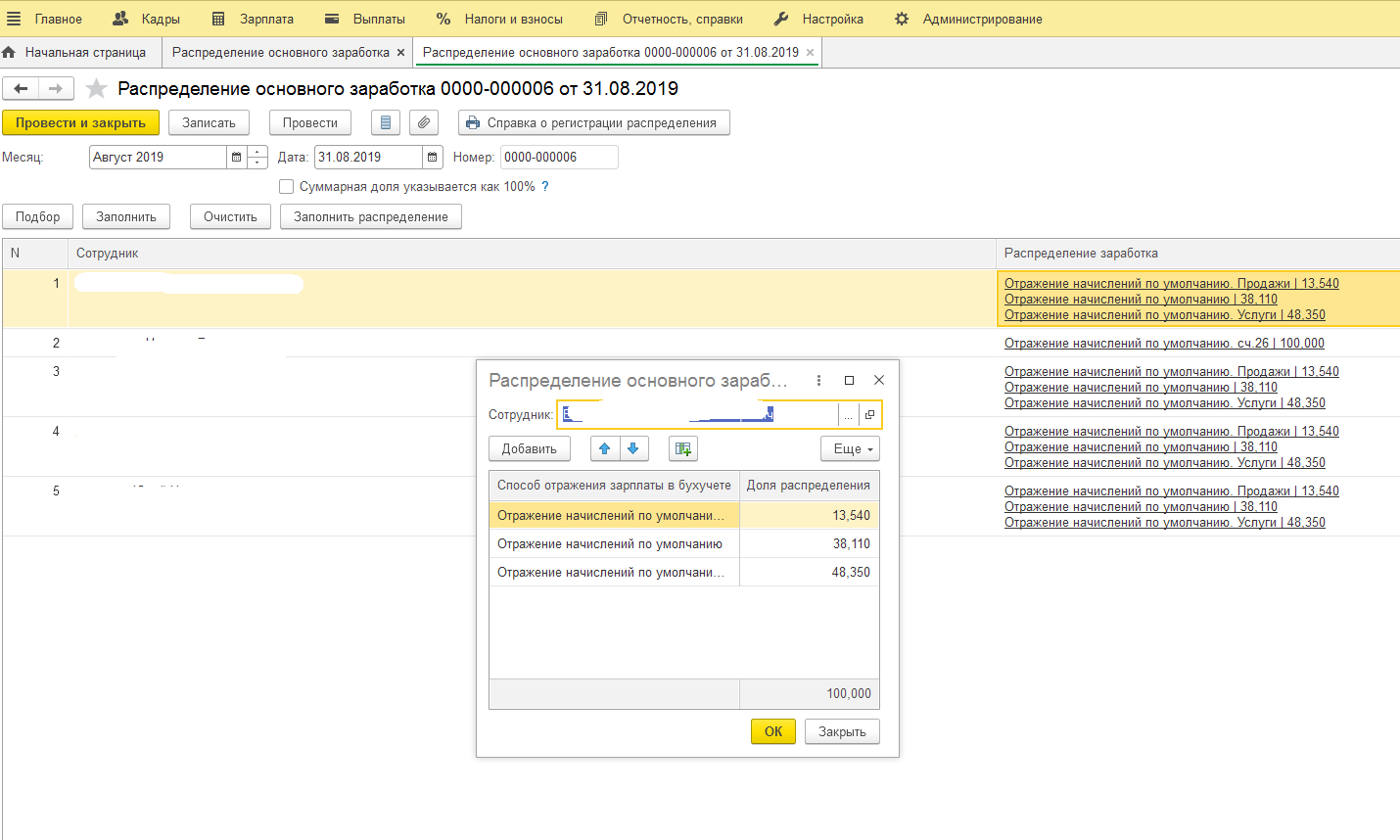This screenshot has width=1400, height=840.
Task: Open calendar picker for Дата field
Action: click(x=433, y=157)
